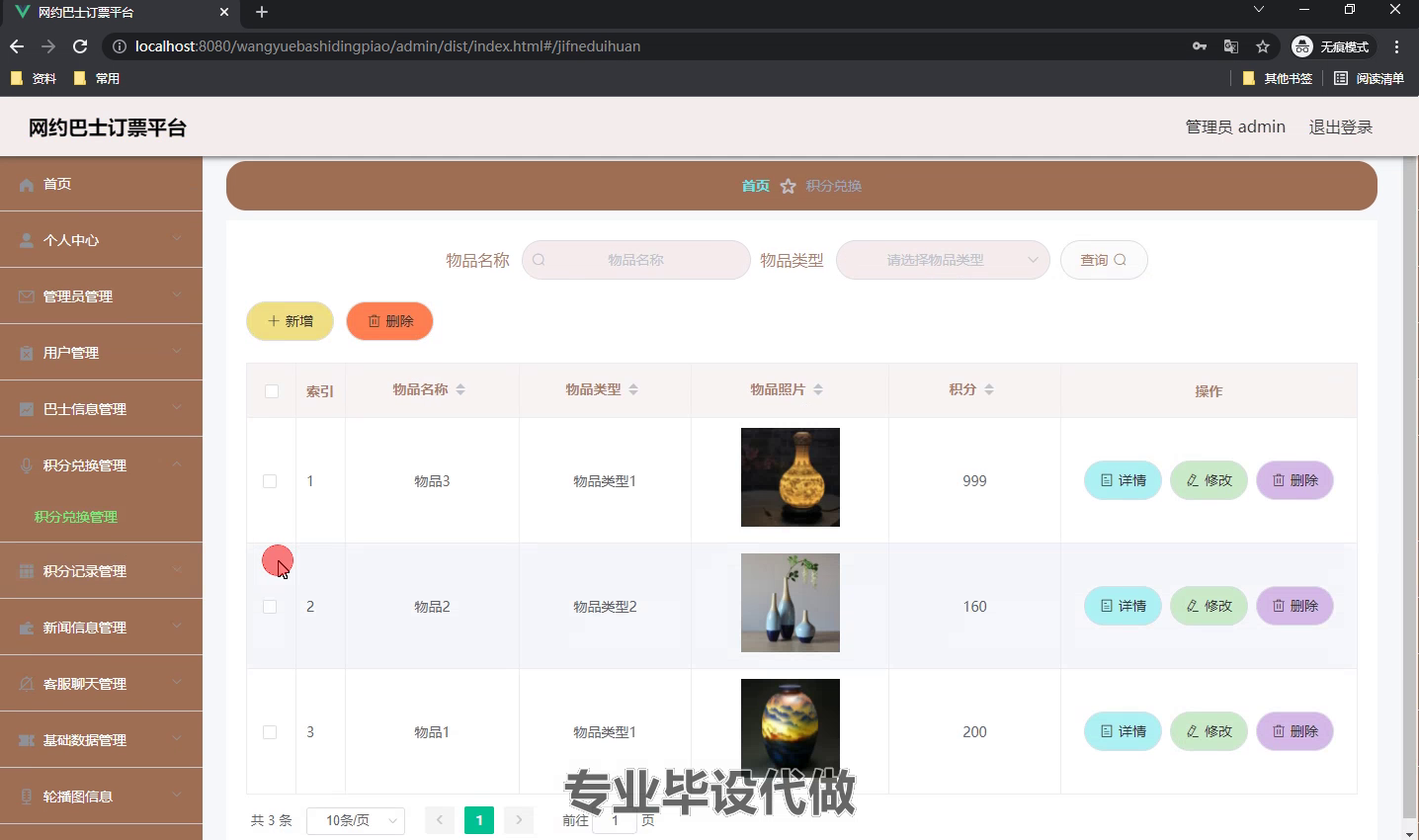The image size is (1419, 840).
Task: Click 退出登录 link
Action: click(x=1340, y=126)
